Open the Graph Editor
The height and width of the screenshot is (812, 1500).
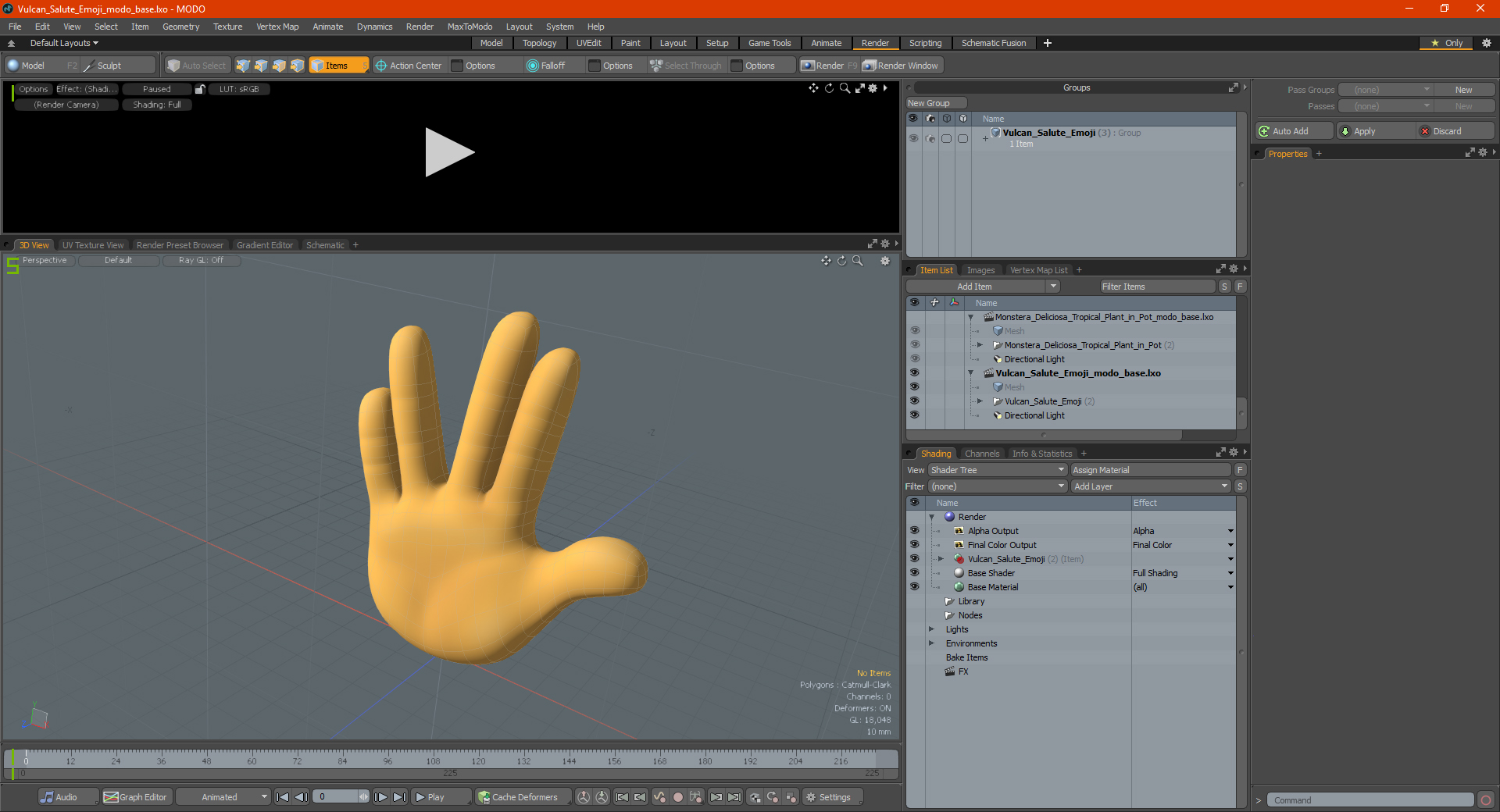tap(136, 797)
